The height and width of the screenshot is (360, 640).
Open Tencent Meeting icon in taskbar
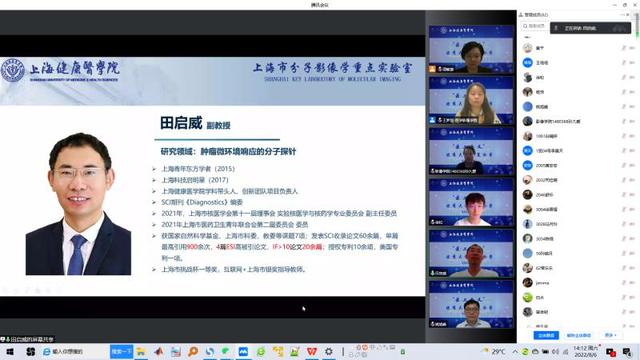243,351
